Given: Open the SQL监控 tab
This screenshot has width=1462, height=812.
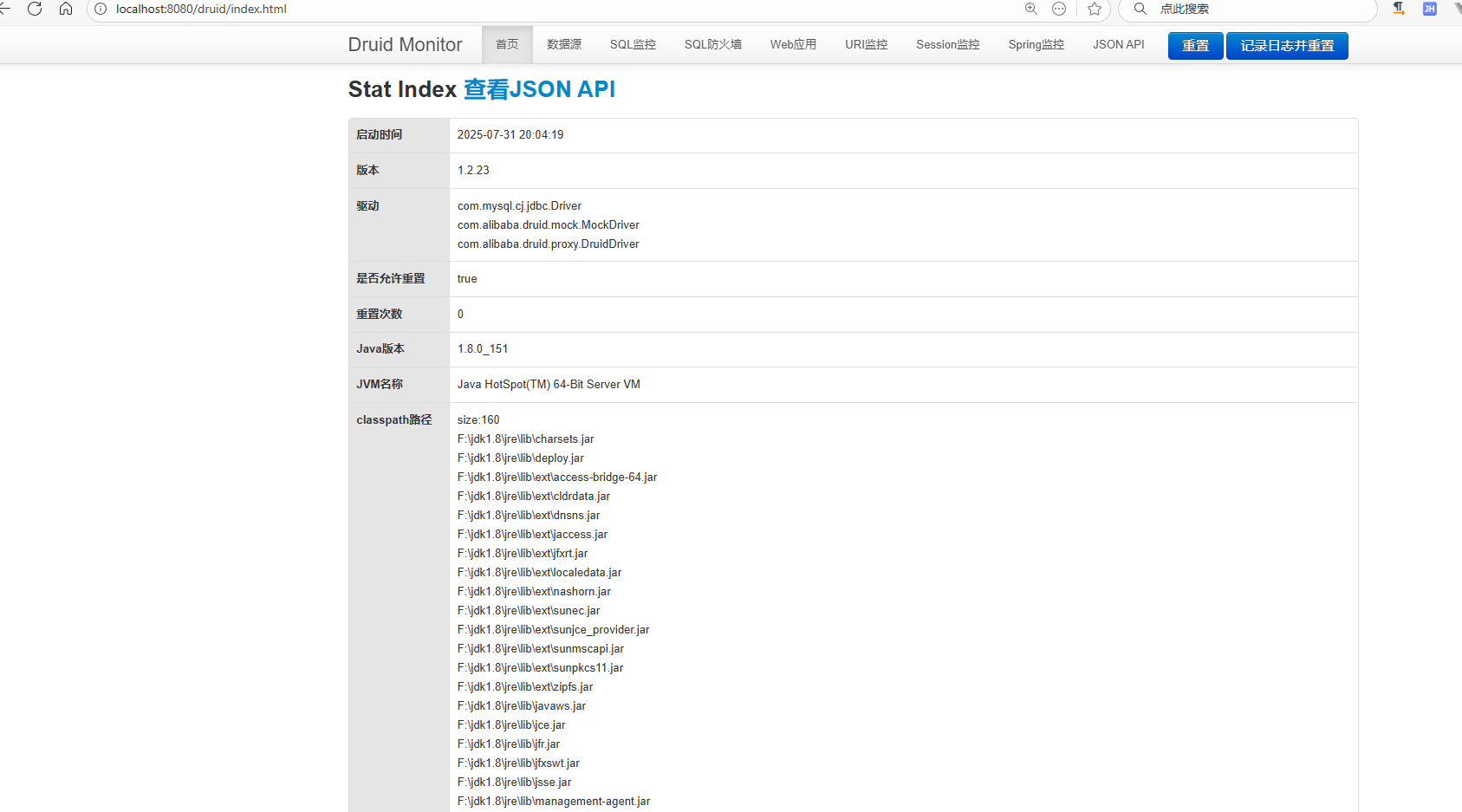Looking at the screenshot, I should (633, 44).
